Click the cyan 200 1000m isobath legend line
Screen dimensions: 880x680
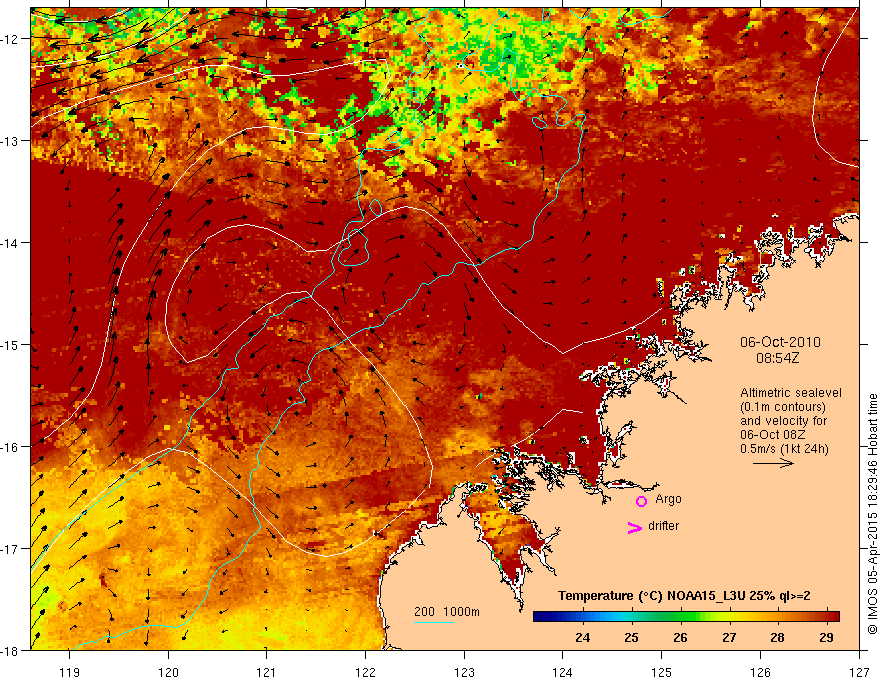[434, 623]
